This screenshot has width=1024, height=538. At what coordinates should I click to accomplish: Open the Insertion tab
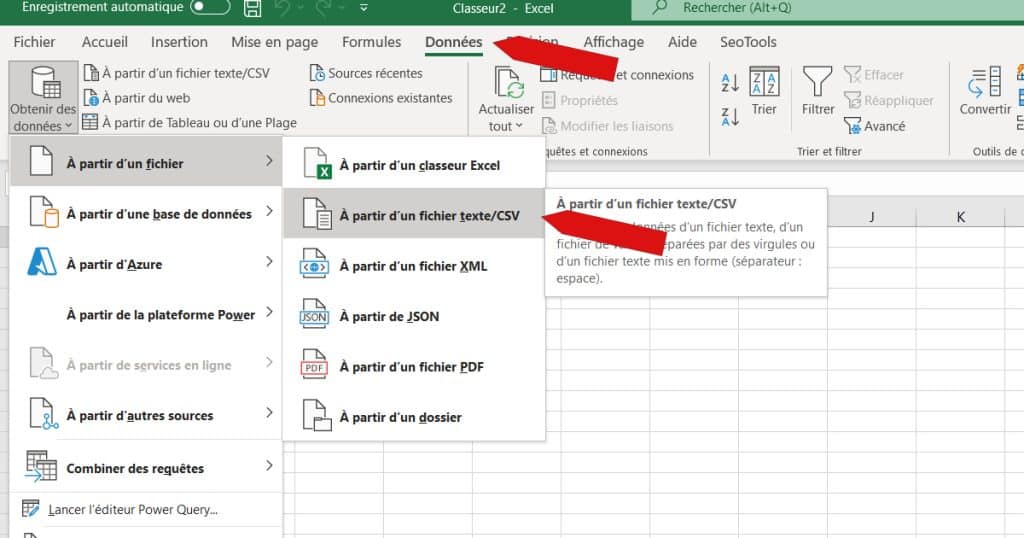[x=179, y=42]
